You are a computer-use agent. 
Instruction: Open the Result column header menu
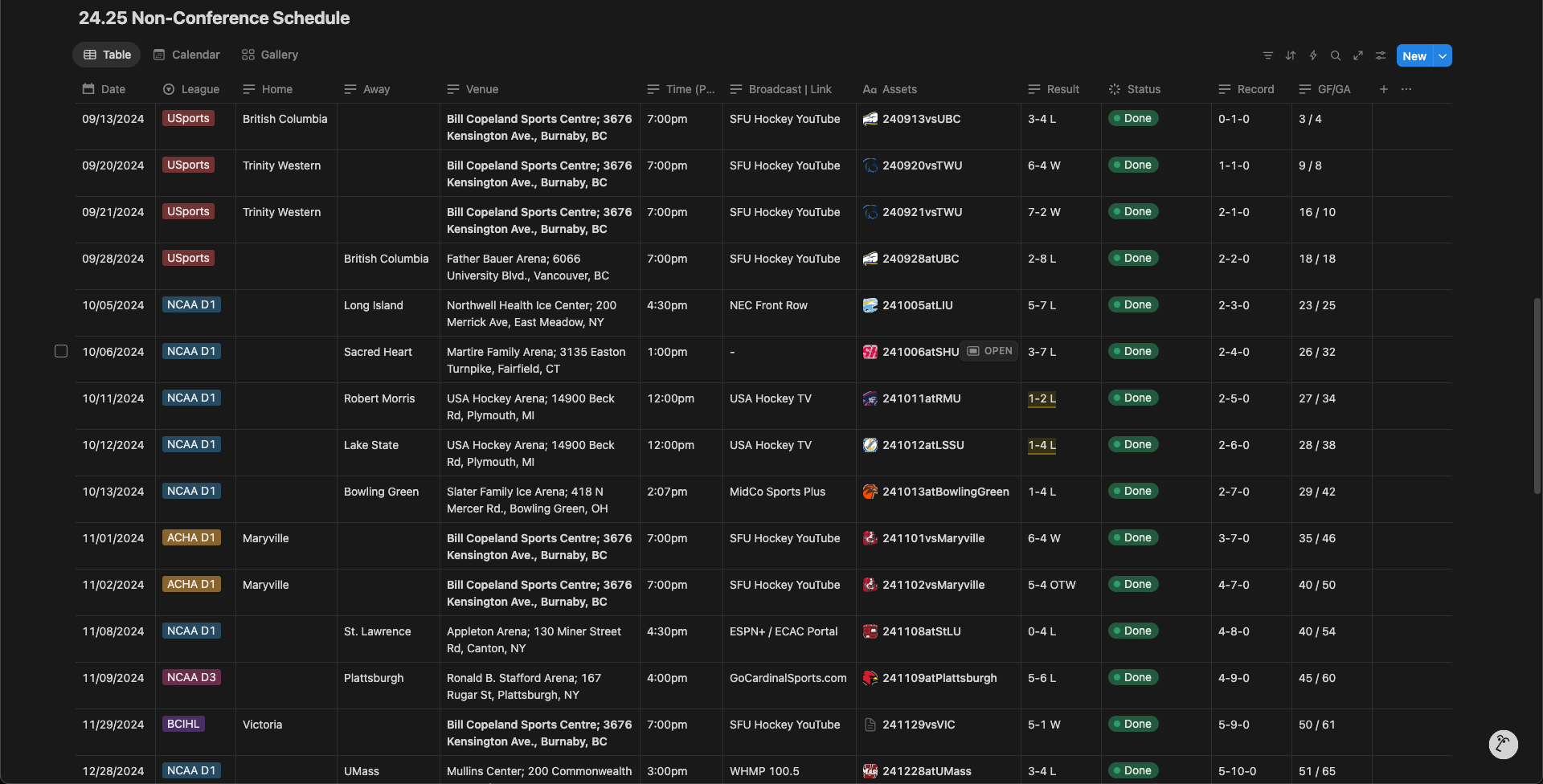pyautogui.click(x=1061, y=89)
